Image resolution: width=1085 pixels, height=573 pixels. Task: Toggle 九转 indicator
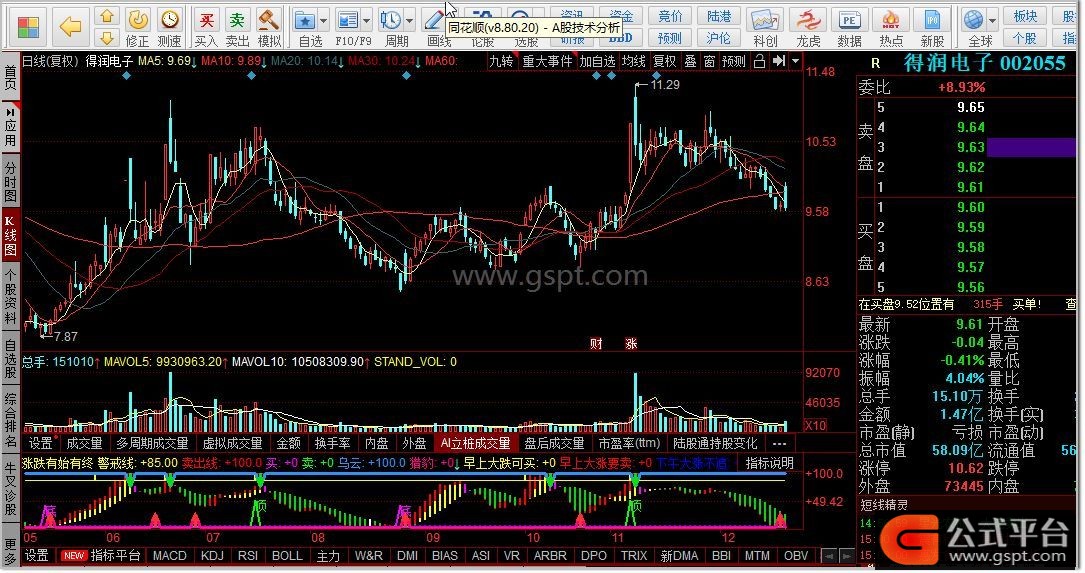pyautogui.click(x=502, y=62)
